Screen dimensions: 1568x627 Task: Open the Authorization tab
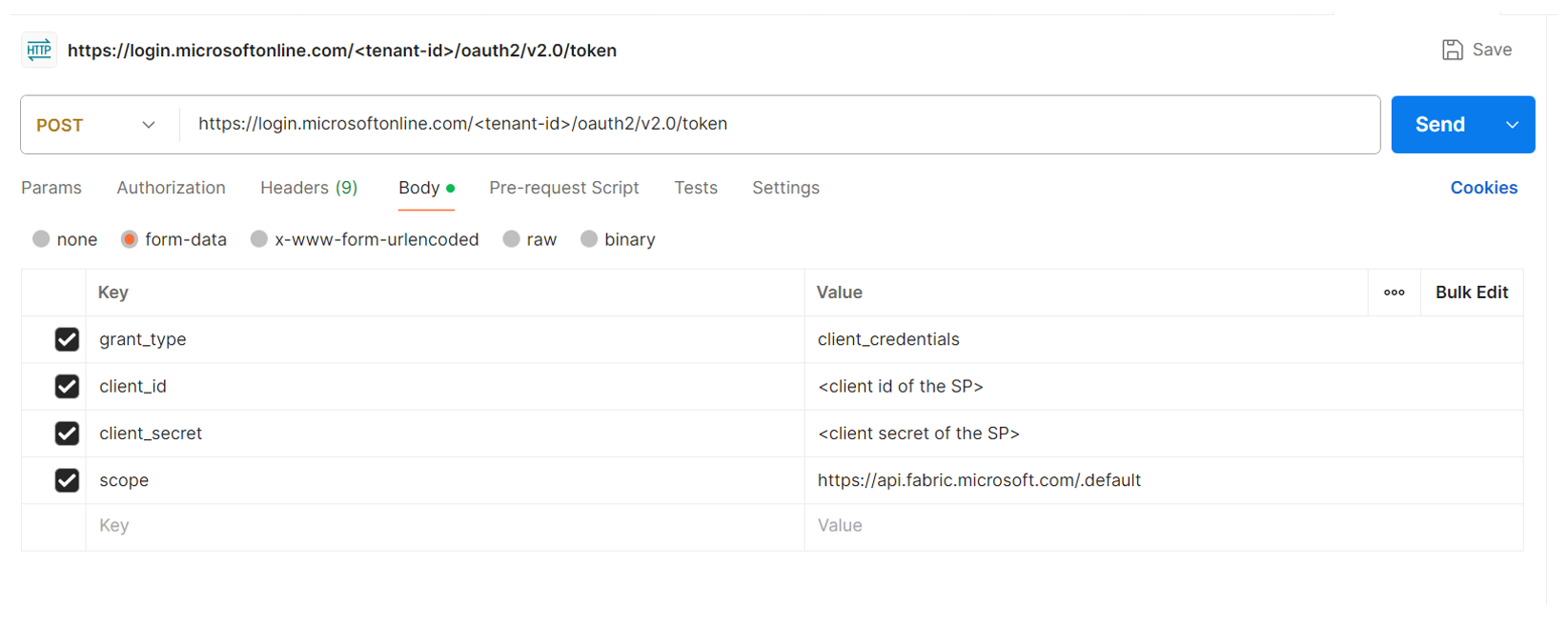(x=171, y=188)
